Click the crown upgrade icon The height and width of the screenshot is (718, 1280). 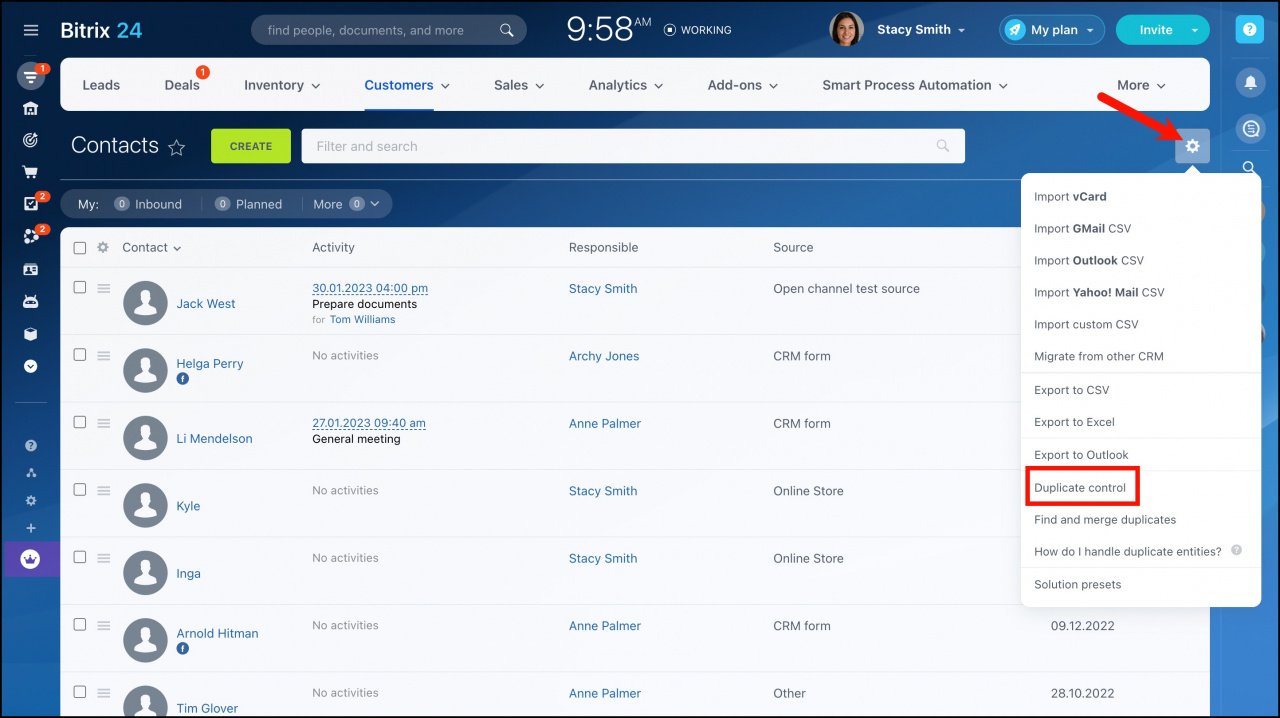tap(30, 559)
